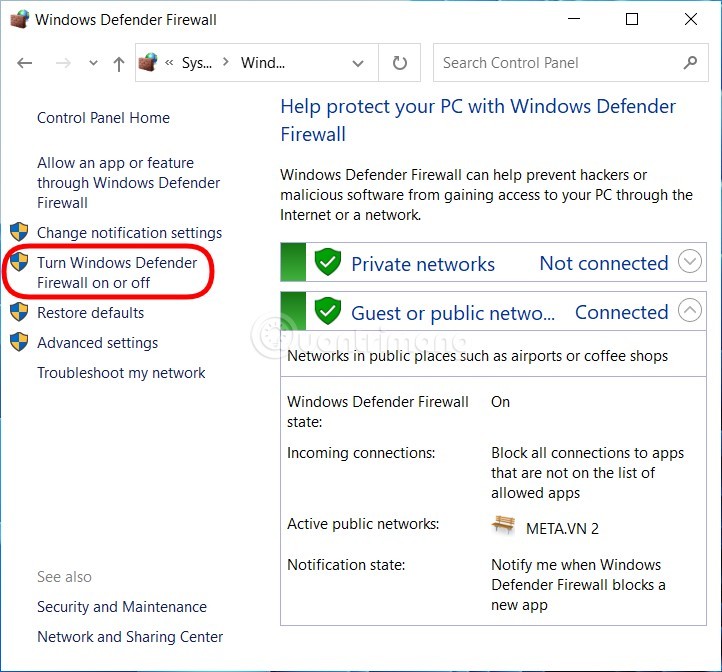The height and width of the screenshot is (672, 722).
Task: Open the recent locations dropdown arrow
Action: (x=93, y=63)
